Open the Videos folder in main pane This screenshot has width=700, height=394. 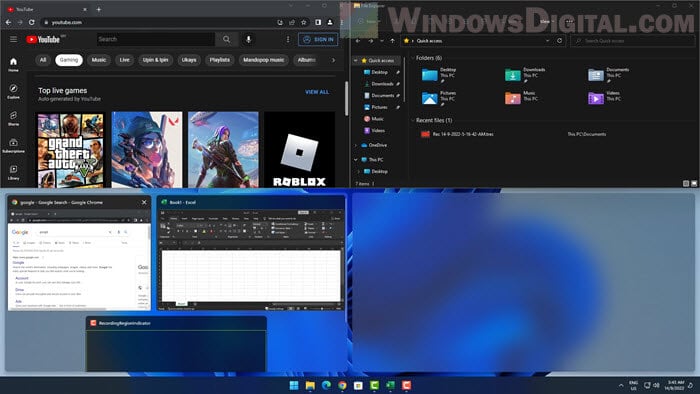(x=605, y=97)
